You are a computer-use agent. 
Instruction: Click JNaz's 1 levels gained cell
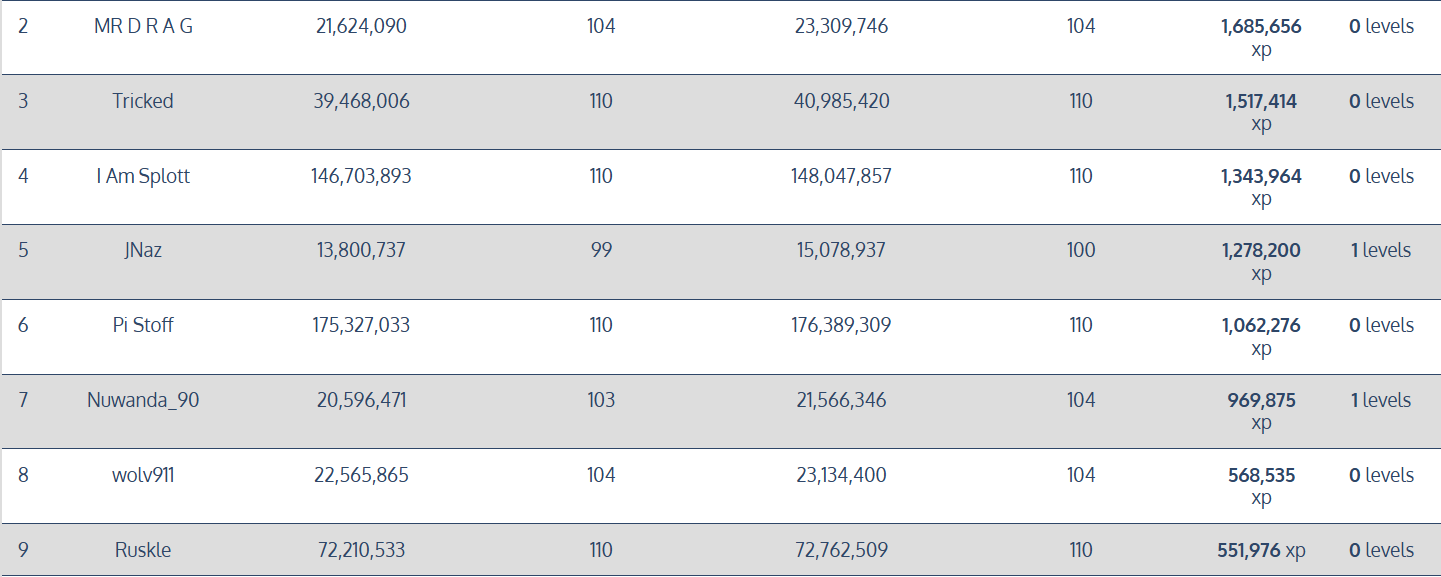pos(1381,250)
